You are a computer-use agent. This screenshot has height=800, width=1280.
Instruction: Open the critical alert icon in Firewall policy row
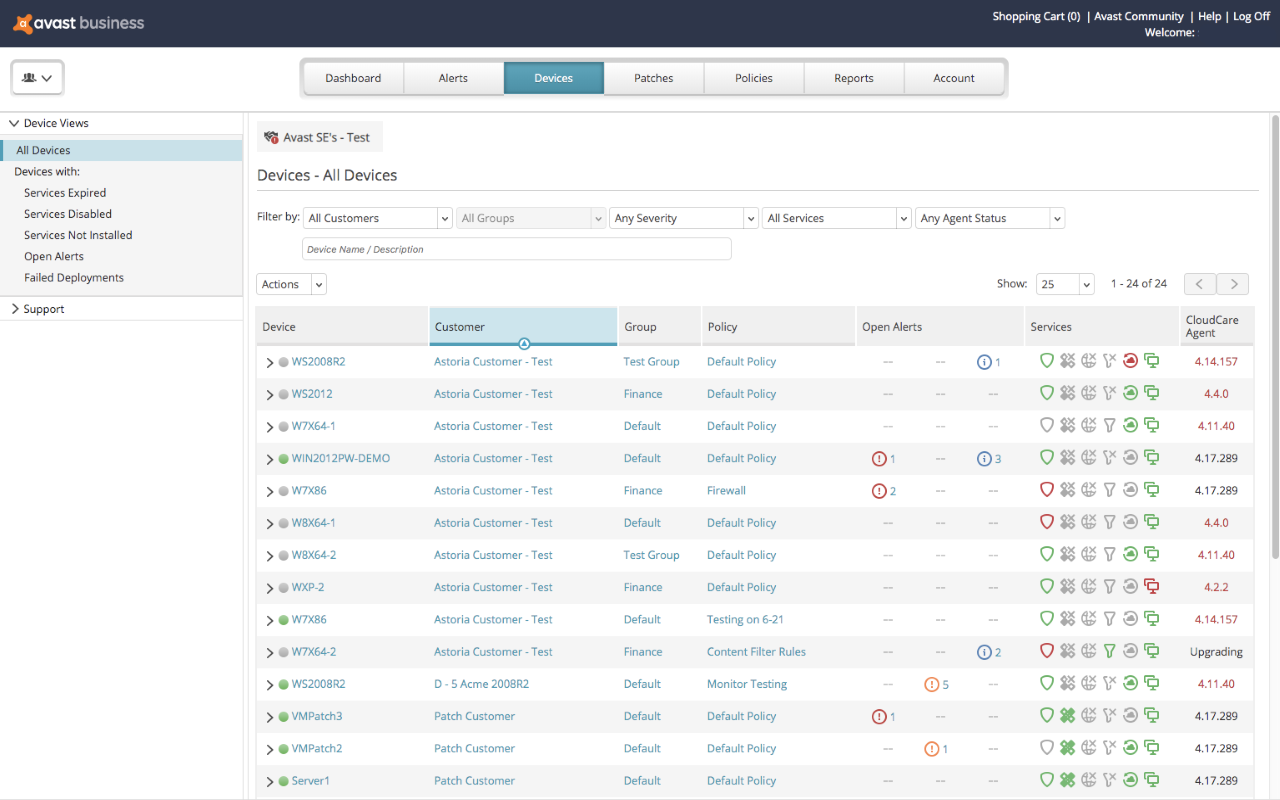pyautogui.click(x=879, y=490)
